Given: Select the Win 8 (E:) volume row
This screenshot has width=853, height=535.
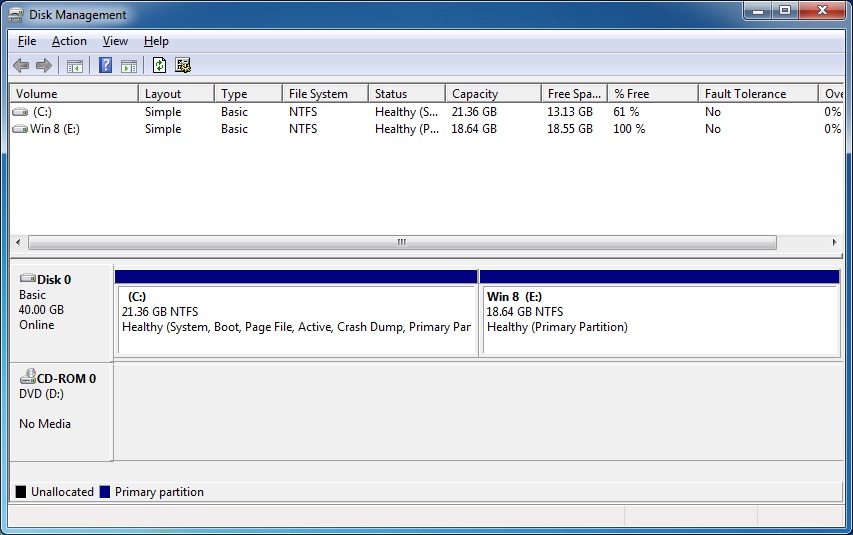Looking at the screenshot, I should pos(426,129).
